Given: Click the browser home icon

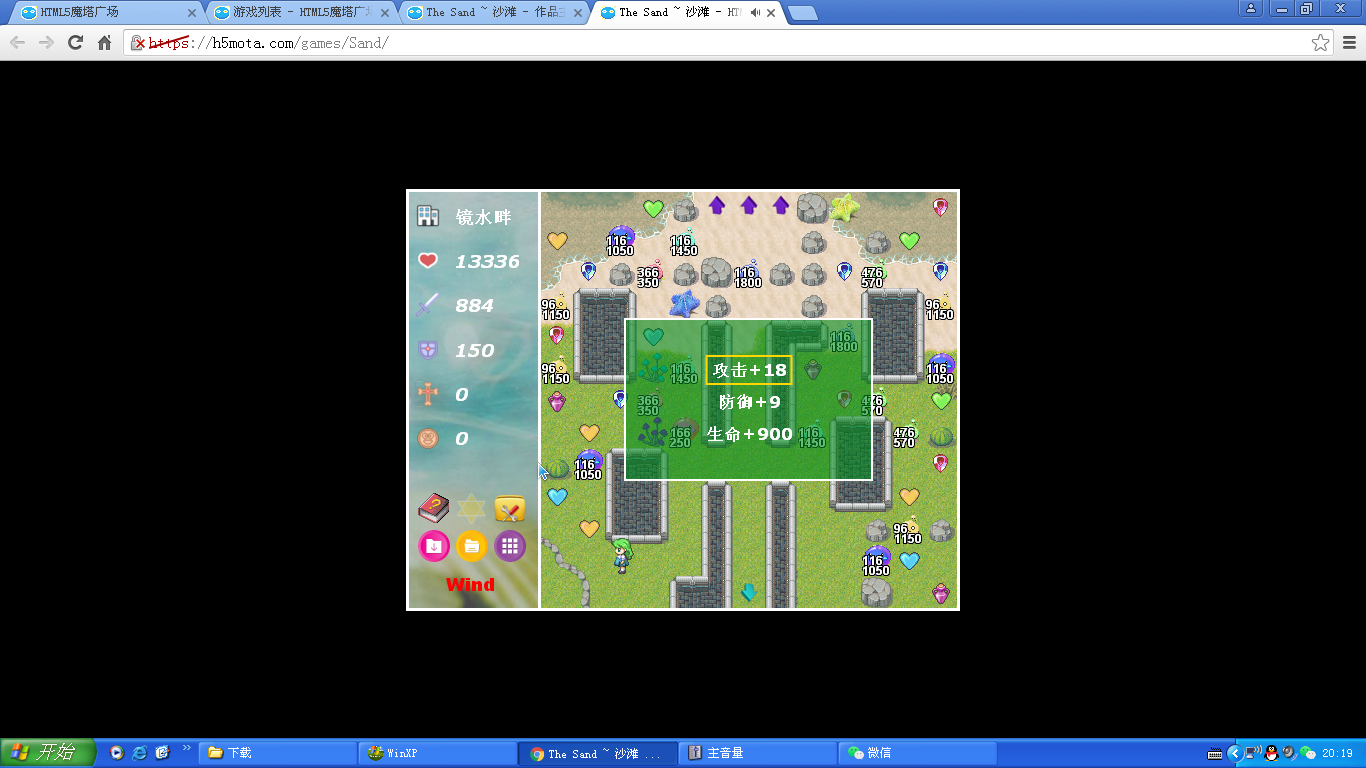Looking at the screenshot, I should pos(104,43).
